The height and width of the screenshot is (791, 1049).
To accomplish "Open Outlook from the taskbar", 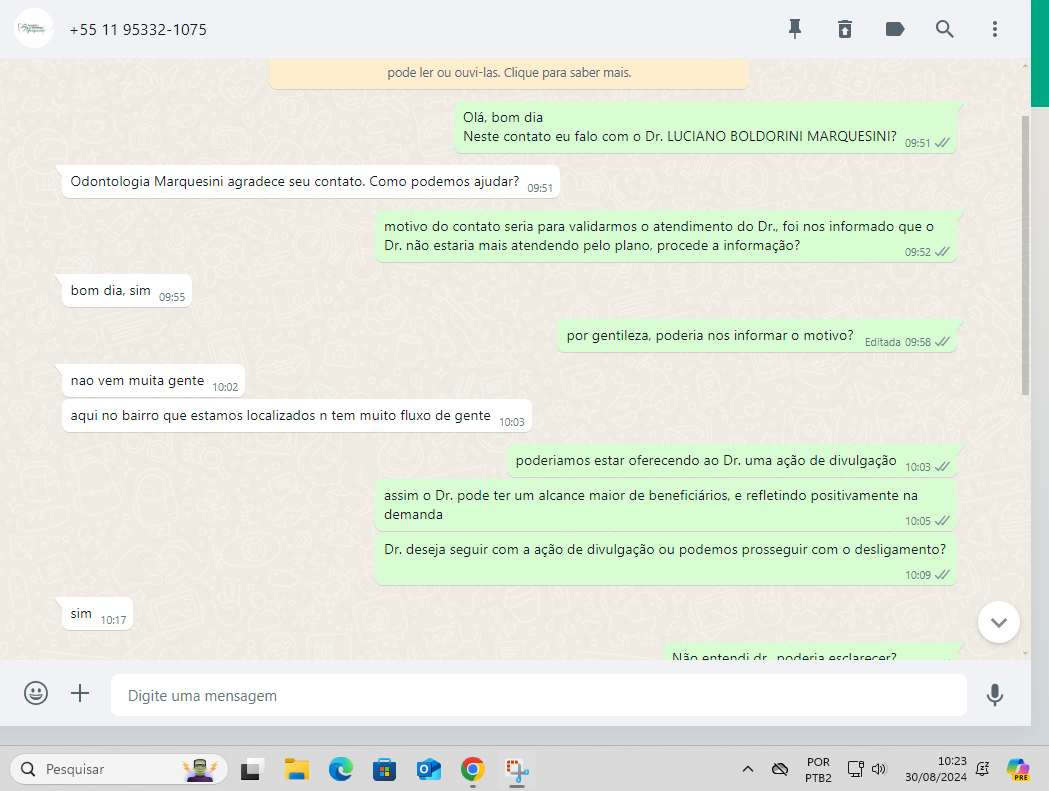I will click(x=429, y=769).
